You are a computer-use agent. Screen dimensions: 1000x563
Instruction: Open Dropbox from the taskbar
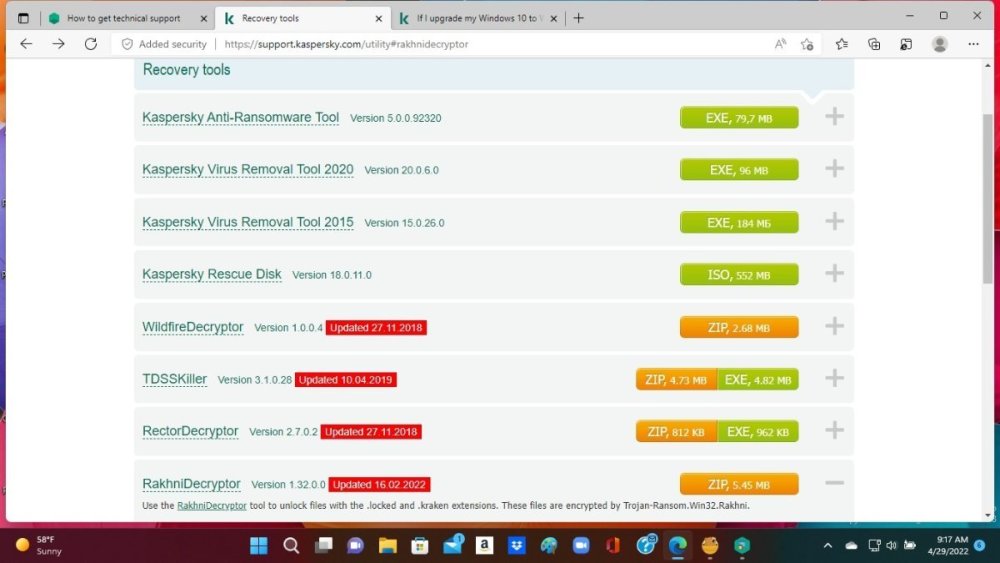click(517, 546)
